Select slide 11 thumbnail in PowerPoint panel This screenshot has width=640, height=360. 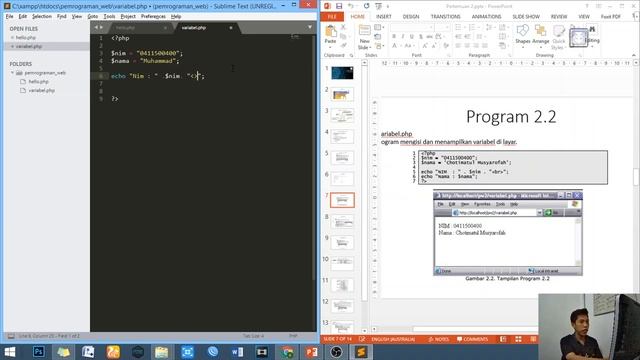[x=342, y=285]
